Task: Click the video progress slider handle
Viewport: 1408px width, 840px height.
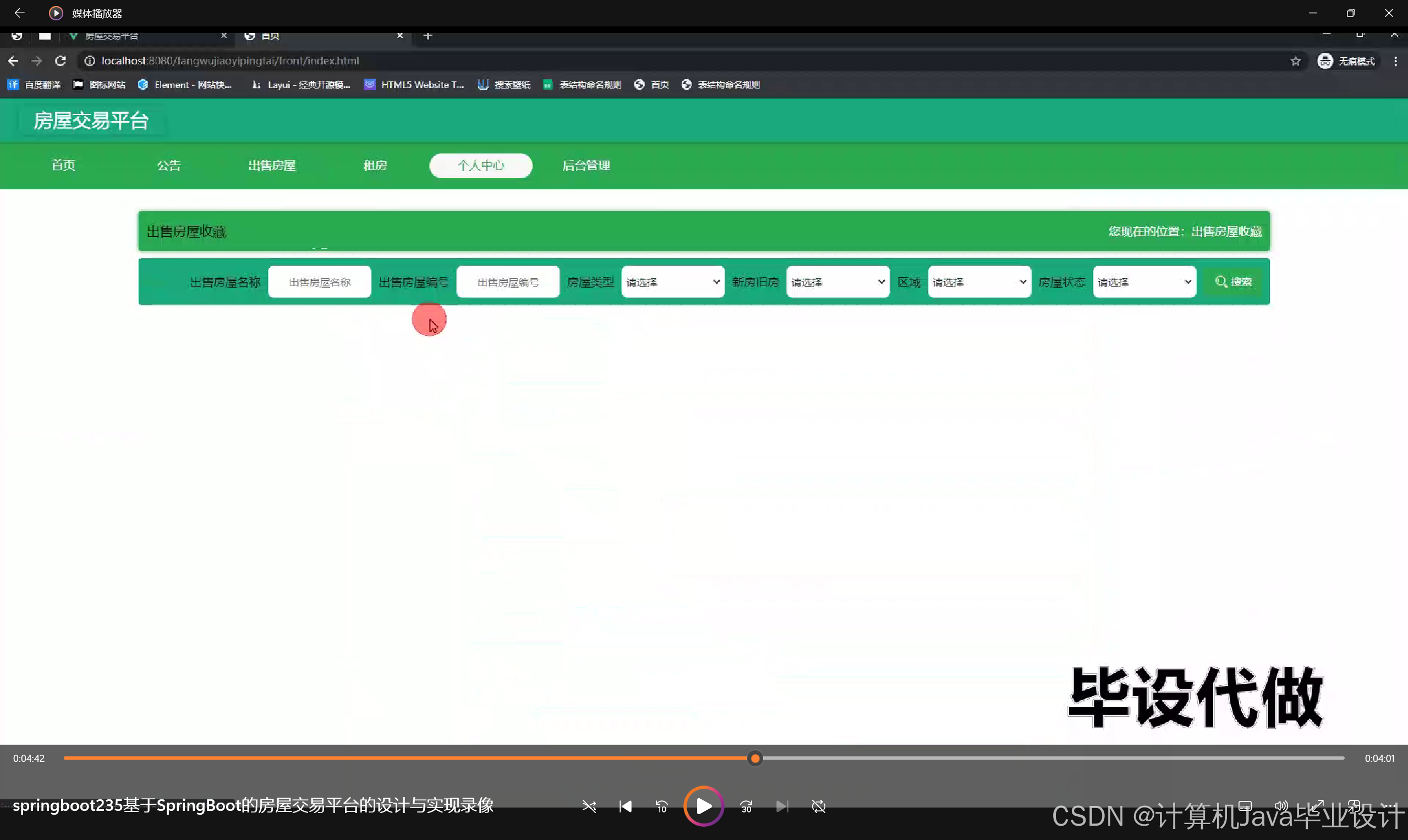Action: pyautogui.click(x=755, y=759)
